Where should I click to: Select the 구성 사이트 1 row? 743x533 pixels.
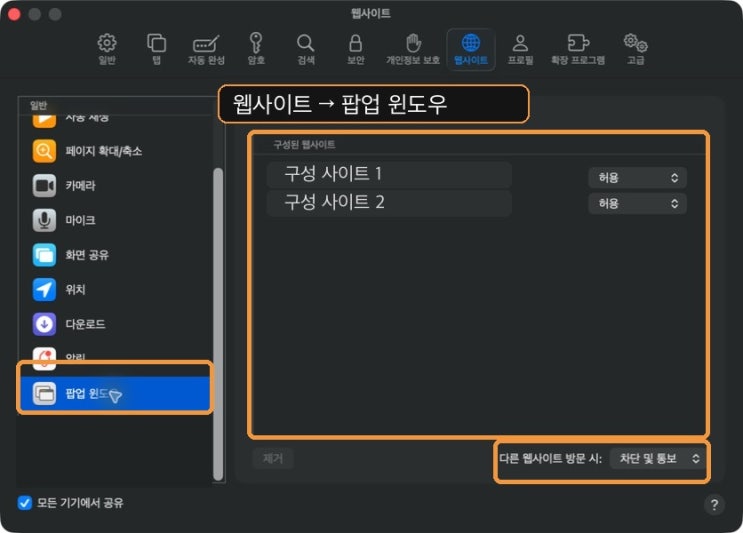(389, 174)
